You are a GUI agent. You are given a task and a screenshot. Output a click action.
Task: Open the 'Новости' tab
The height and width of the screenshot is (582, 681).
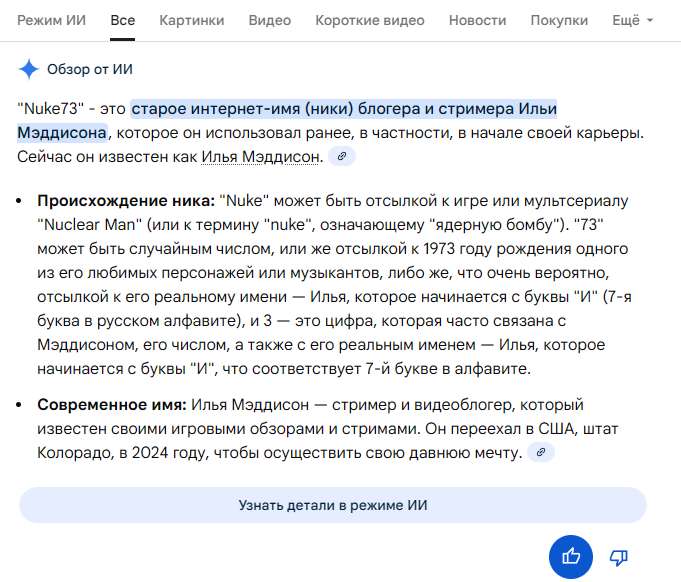point(477,20)
